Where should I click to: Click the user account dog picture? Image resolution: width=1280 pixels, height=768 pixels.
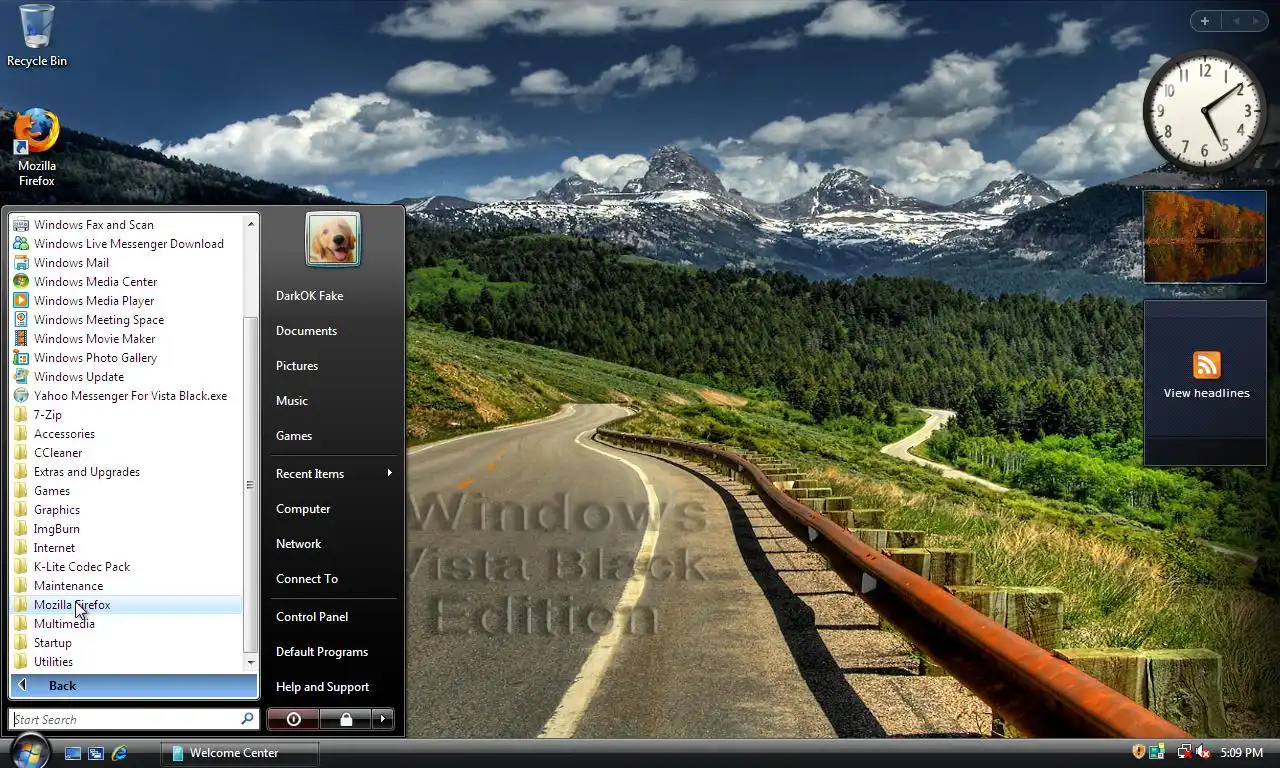click(333, 239)
